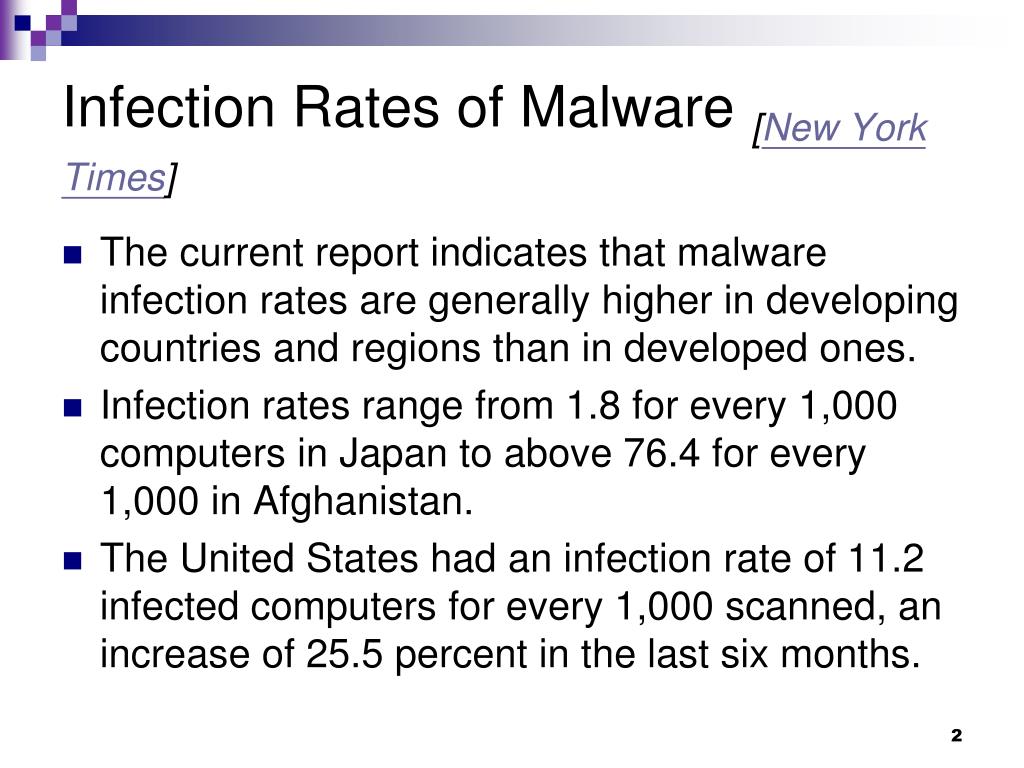Click the word Afghanistan
Image resolution: width=1024 pixels, height=768 pixels.
point(362,502)
